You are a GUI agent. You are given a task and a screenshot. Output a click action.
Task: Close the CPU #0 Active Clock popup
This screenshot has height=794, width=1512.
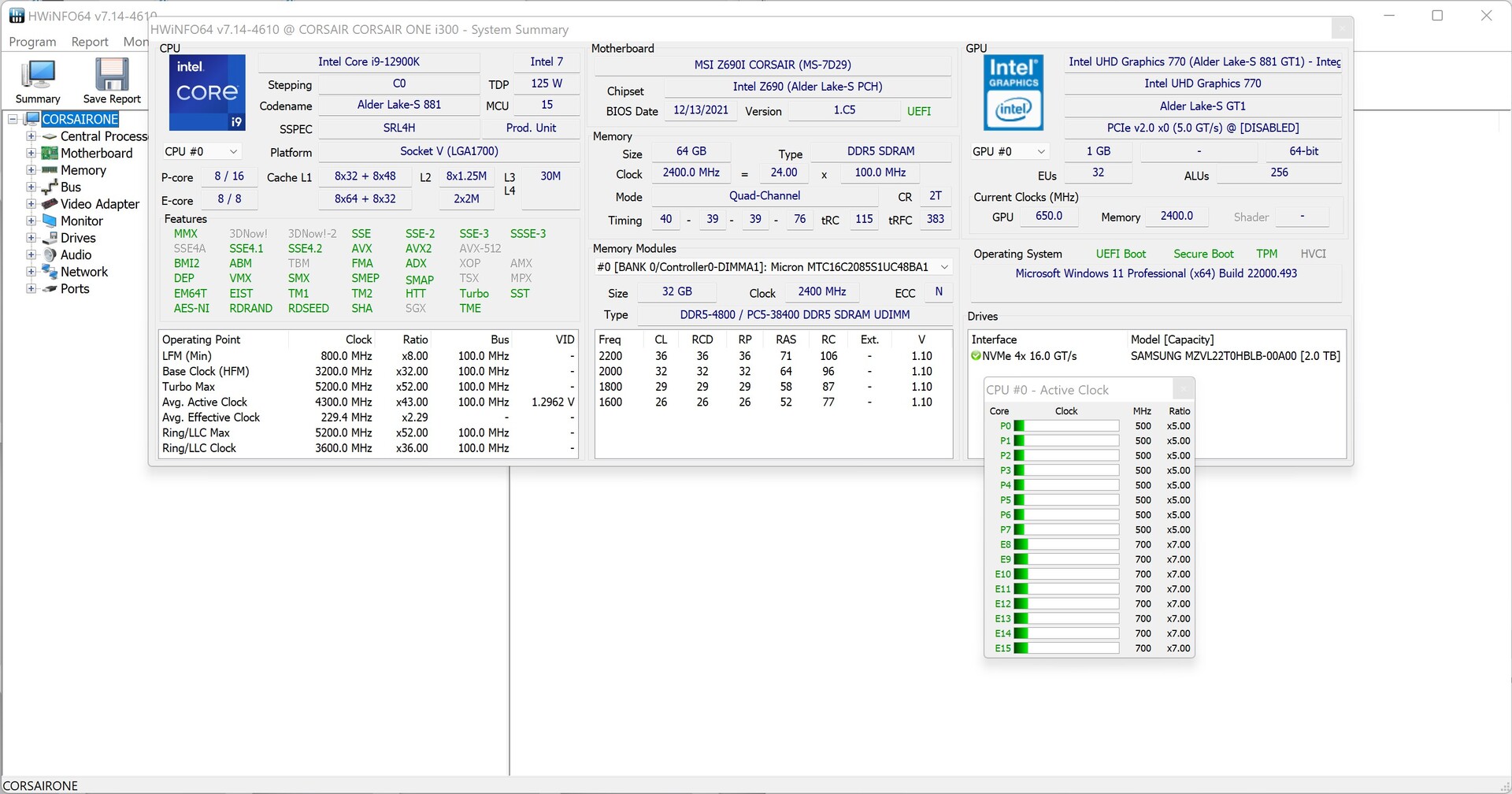(1183, 389)
